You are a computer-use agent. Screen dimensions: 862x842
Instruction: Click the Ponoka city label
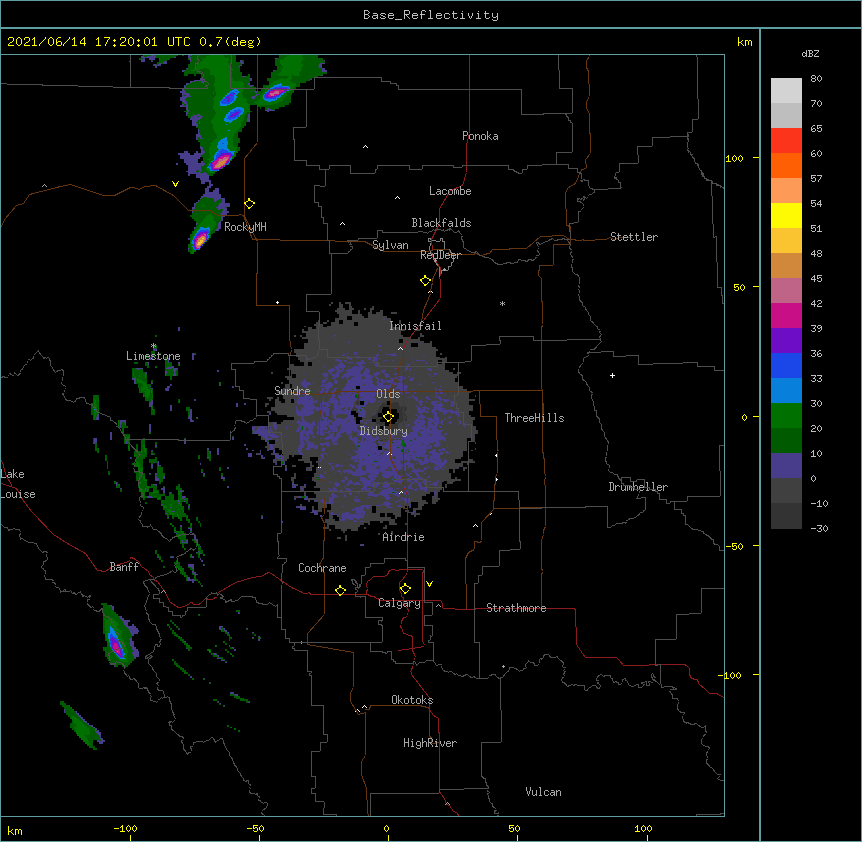pos(480,136)
